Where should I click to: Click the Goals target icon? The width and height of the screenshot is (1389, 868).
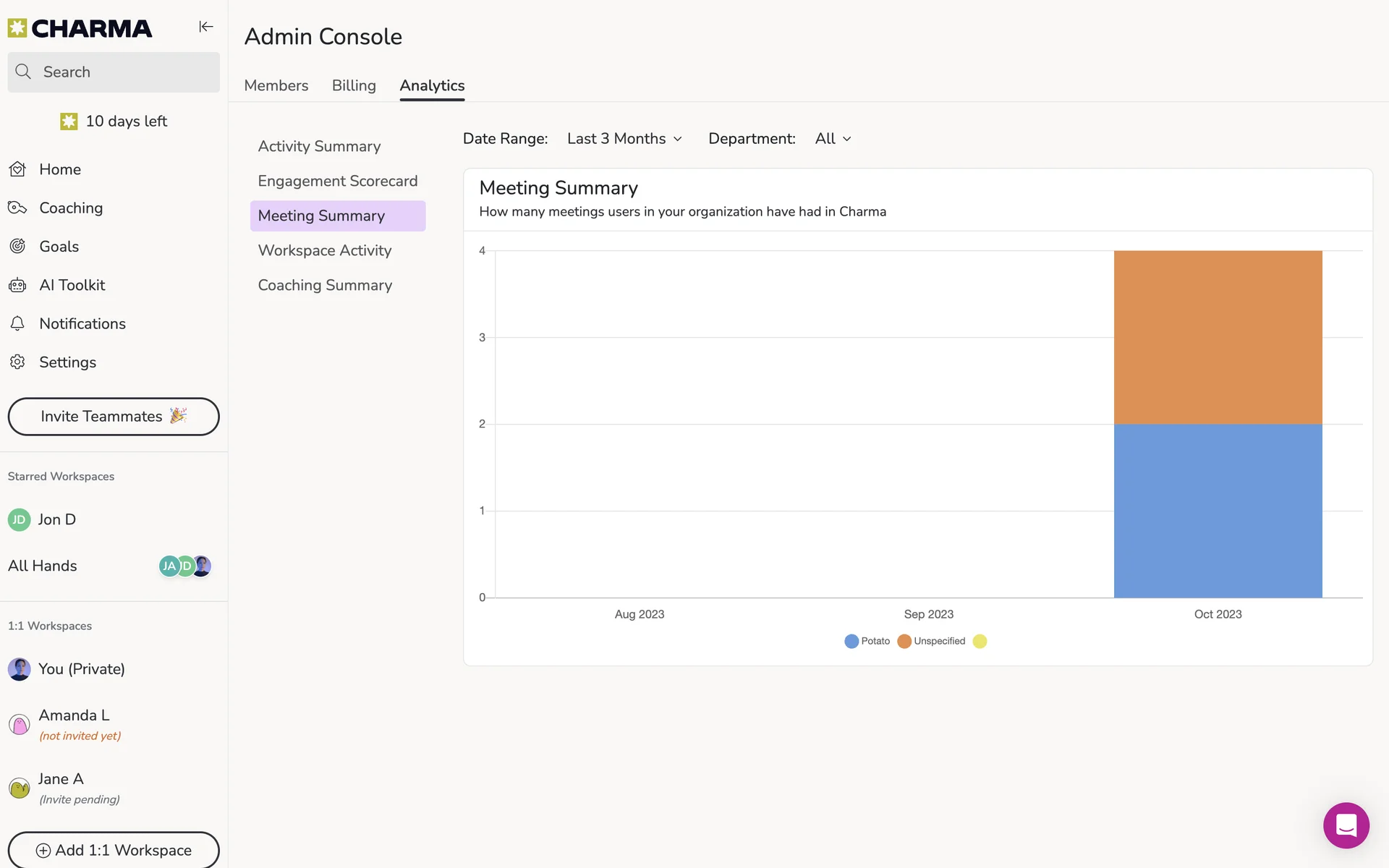pos(18,247)
